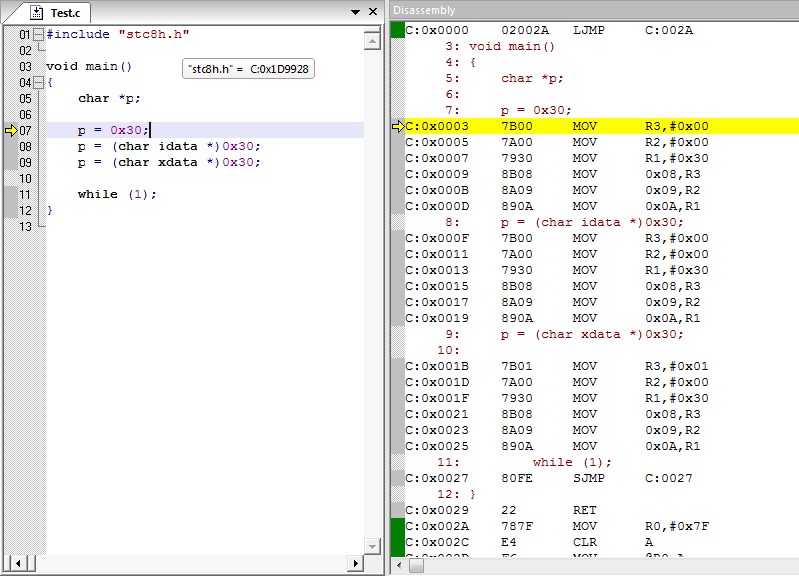
Task: Click disassembly row C:0x0007 MOV R1,#0x30
Action: pyautogui.click(x=601, y=158)
